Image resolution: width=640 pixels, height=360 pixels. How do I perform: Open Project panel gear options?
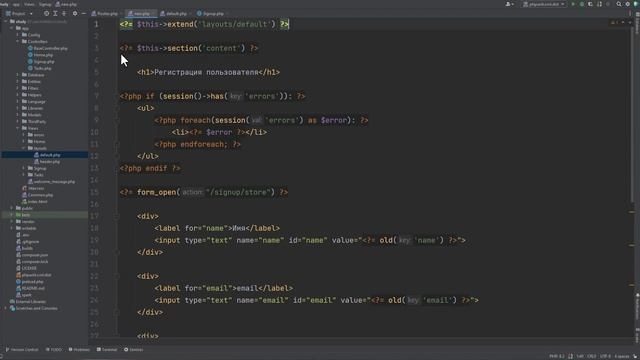[x=75, y=13]
